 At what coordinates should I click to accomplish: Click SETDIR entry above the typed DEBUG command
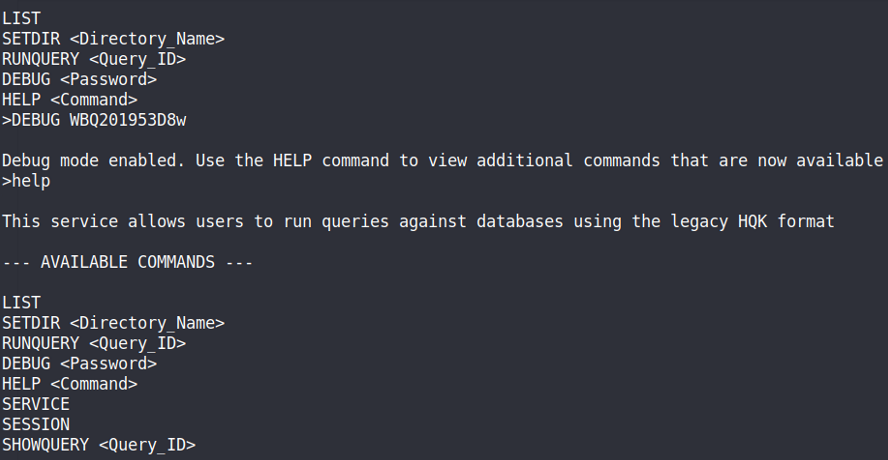[x=113, y=39]
